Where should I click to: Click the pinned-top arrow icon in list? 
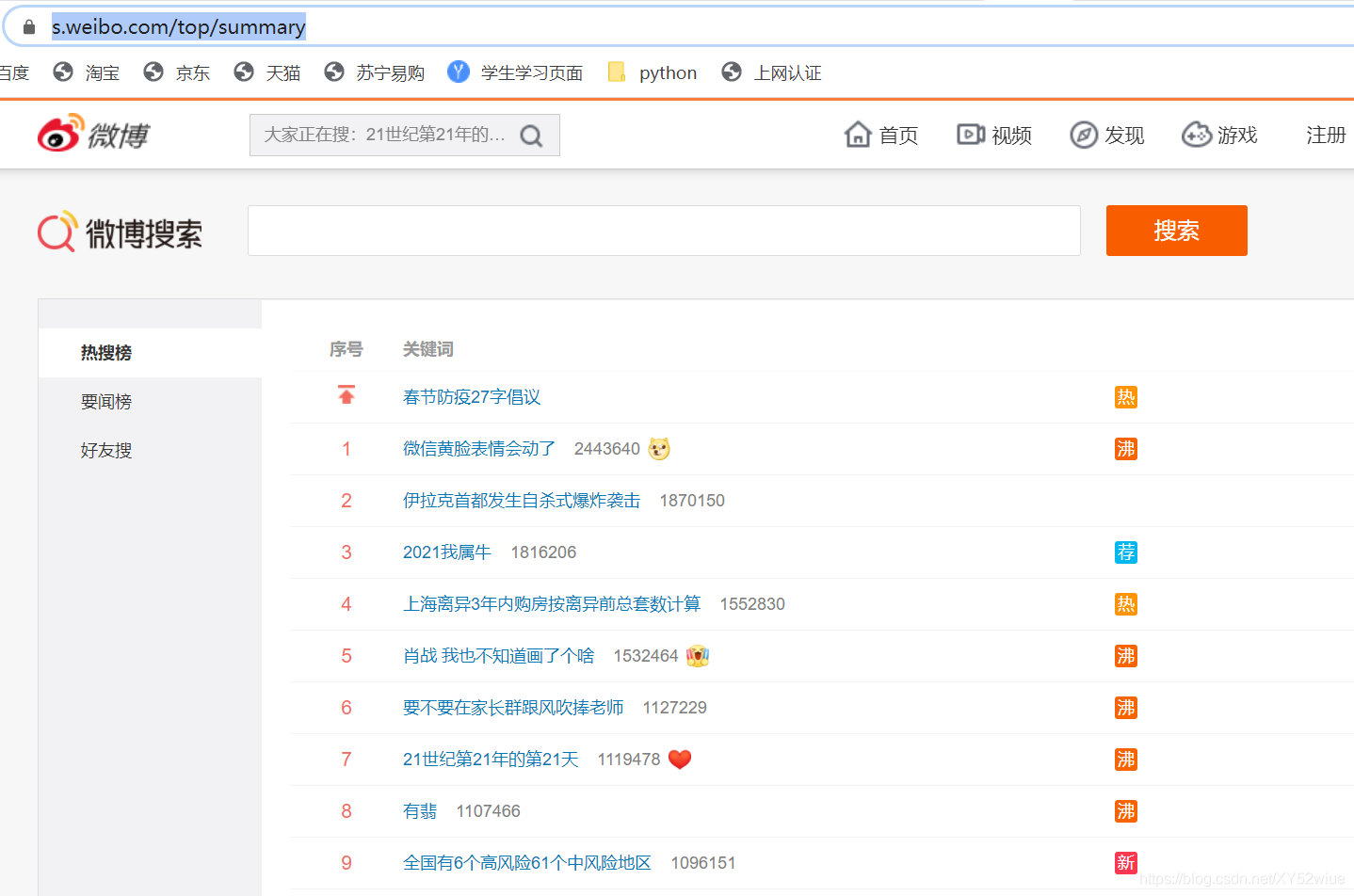tap(347, 394)
